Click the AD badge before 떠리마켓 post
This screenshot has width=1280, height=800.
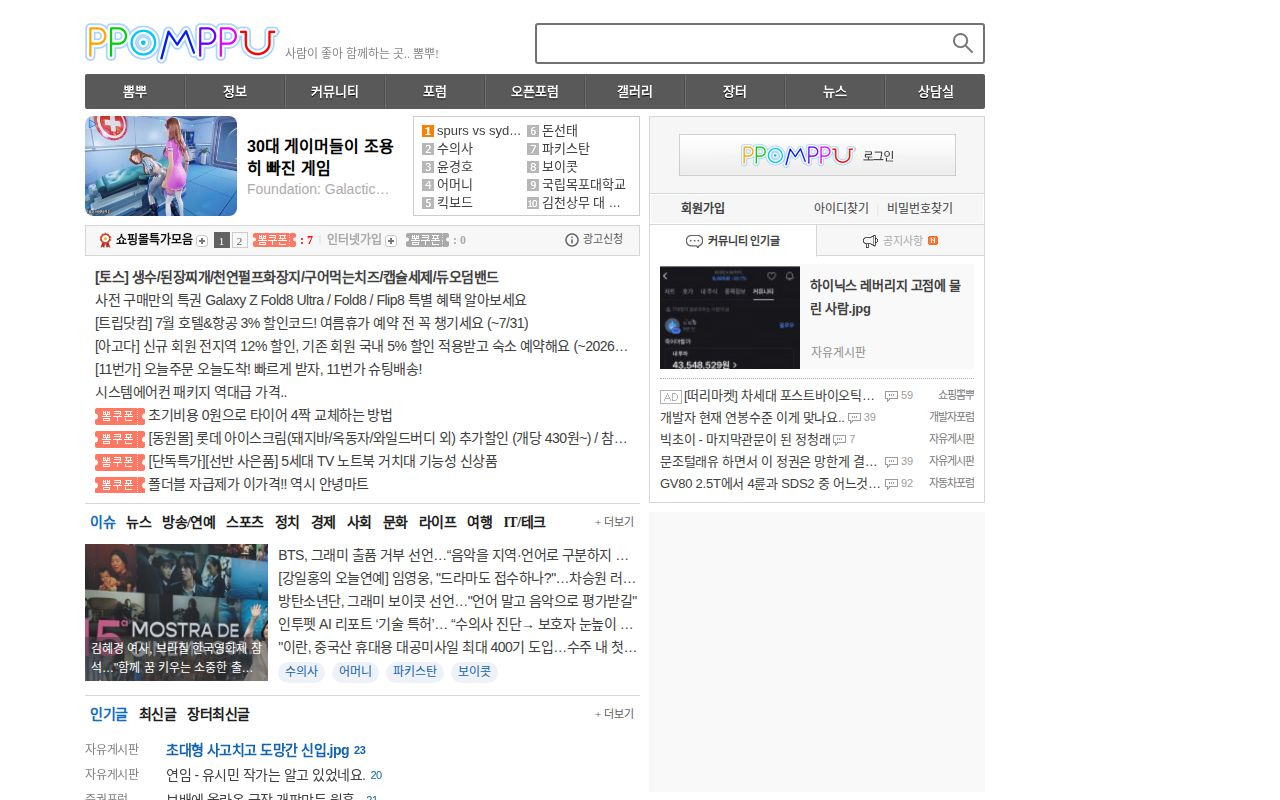click(671, 396)
